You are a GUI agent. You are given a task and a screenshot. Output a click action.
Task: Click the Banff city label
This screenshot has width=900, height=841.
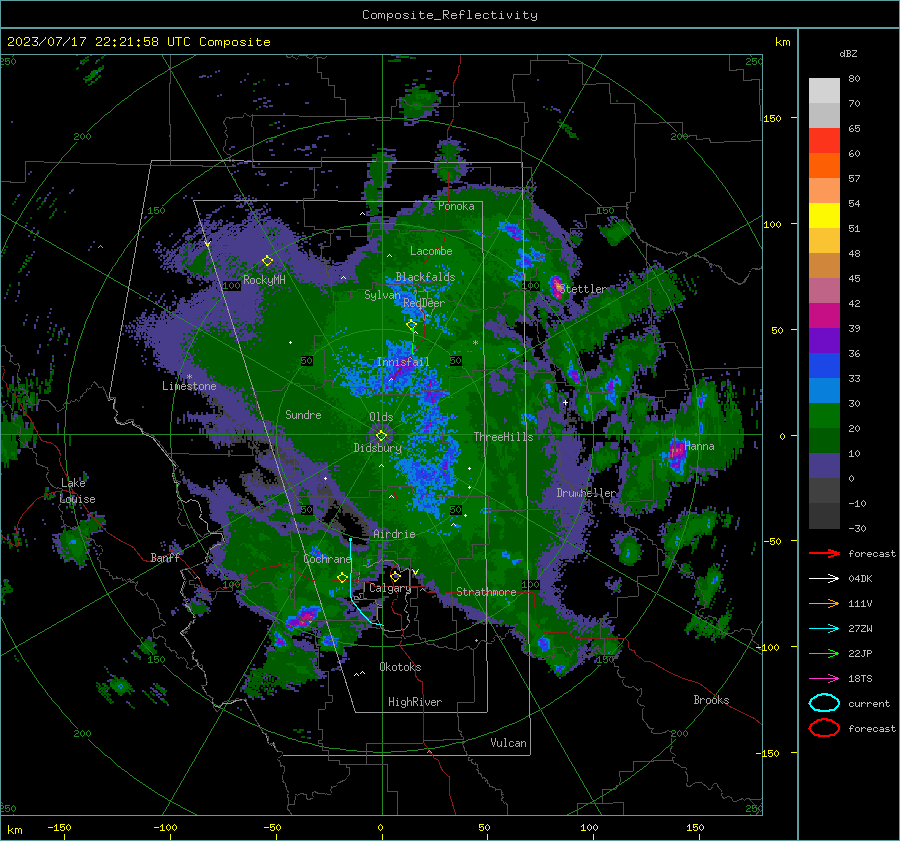[x=165, y=557]
